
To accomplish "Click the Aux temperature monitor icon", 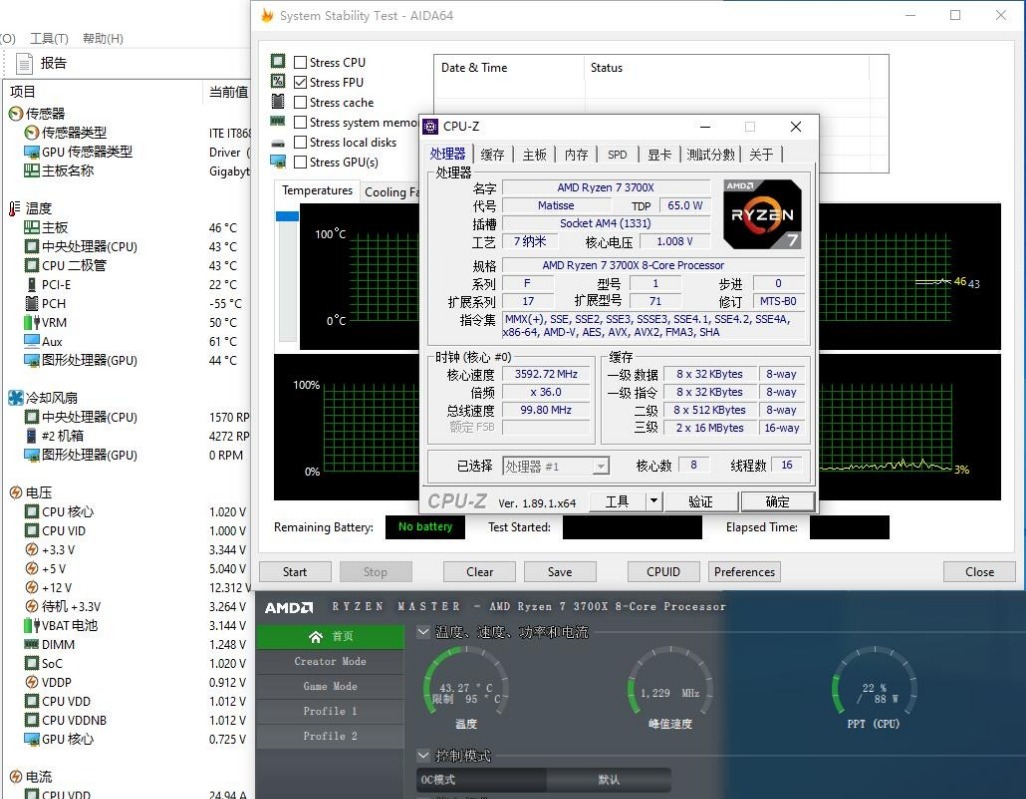I will (31, 341).
